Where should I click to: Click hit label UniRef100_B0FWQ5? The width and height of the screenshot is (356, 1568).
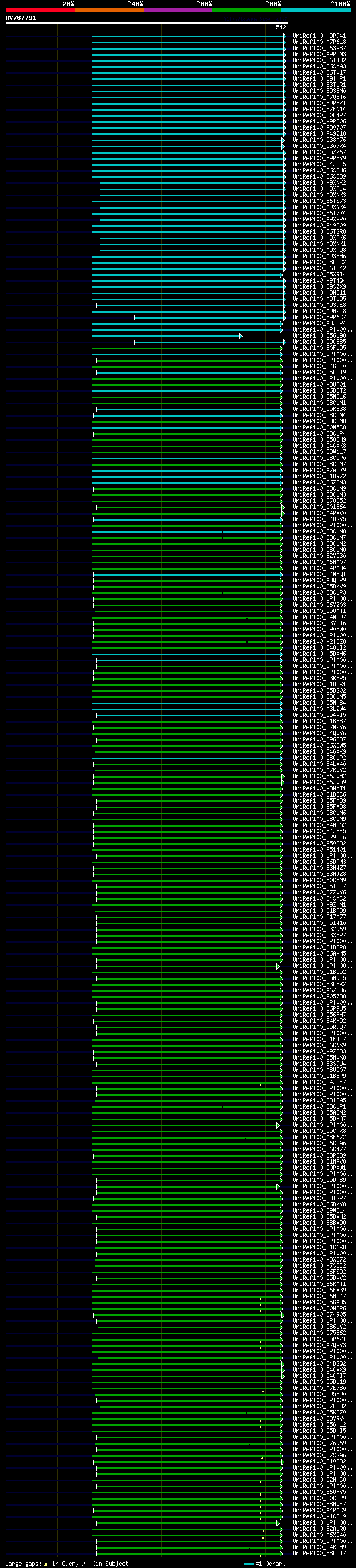click(x=319, y=348)
